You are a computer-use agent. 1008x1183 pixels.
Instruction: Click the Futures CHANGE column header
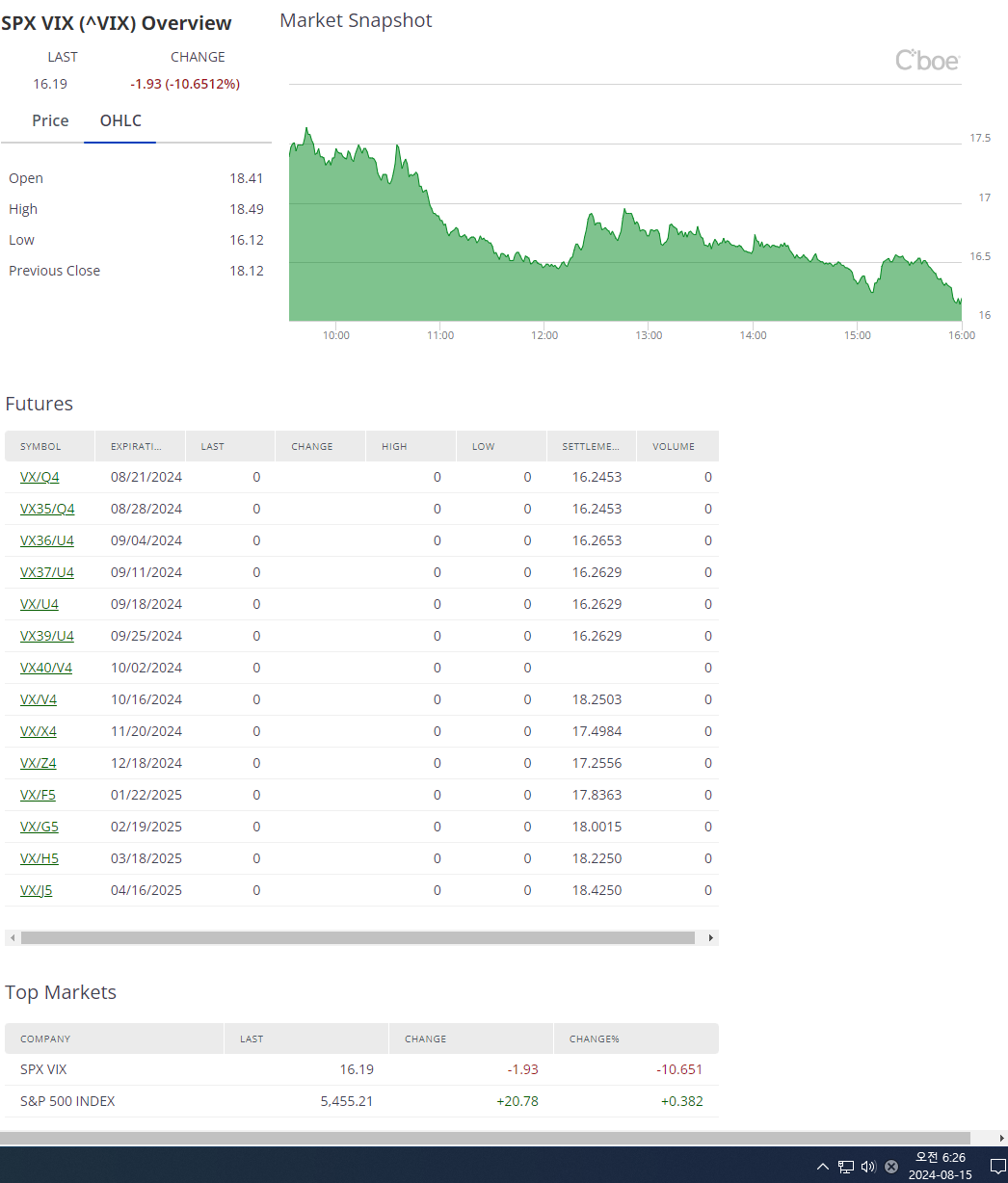tap(321, 446)
